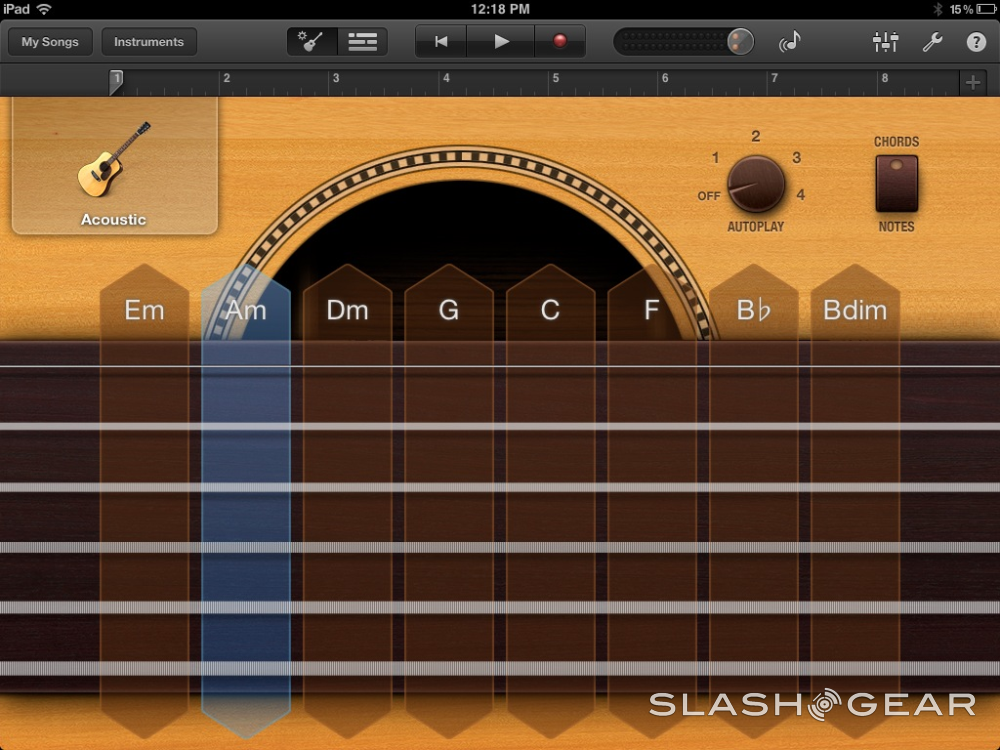Set Autoplay to OFF
Viewport: 1000px width, 750px height.
click(709, 196)
